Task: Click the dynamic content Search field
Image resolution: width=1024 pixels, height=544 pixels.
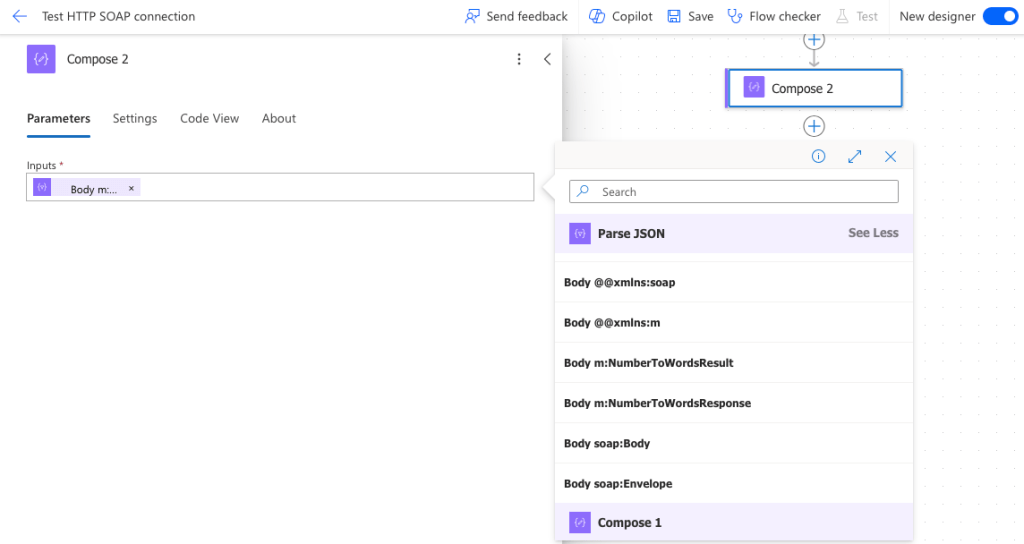Action: (x=740, y=192)
